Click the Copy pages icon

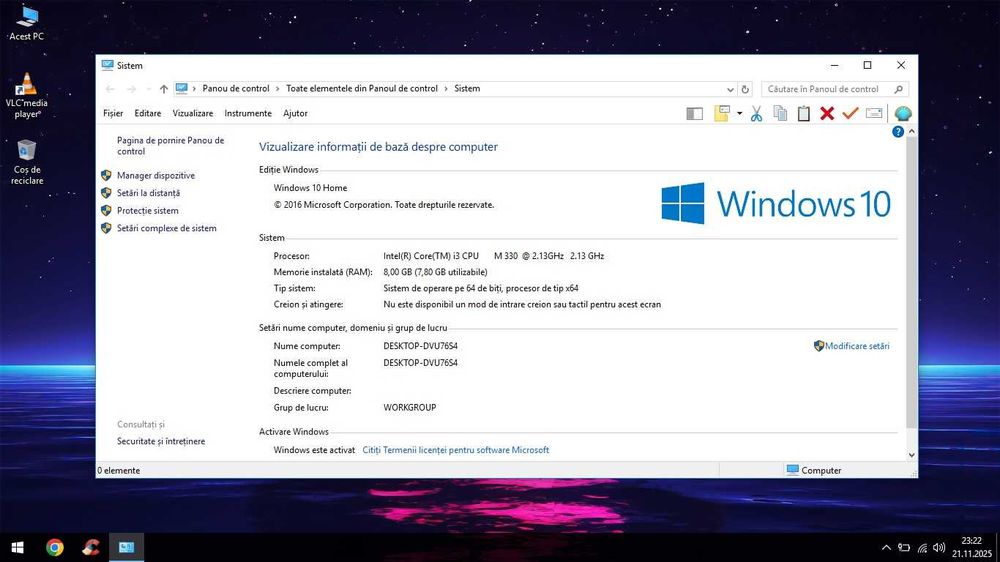point(780,114)
